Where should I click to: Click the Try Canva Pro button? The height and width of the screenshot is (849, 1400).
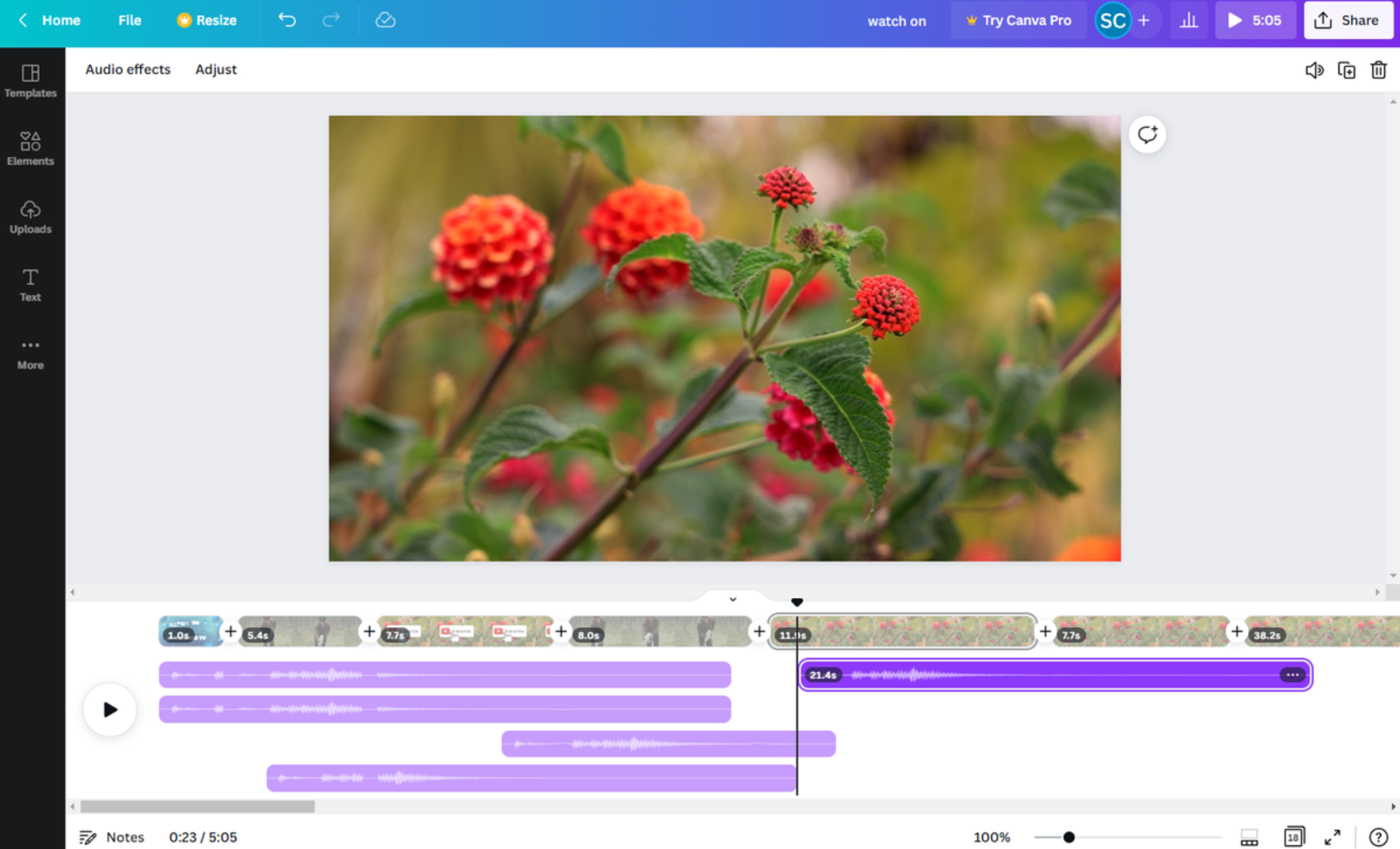1018,20
